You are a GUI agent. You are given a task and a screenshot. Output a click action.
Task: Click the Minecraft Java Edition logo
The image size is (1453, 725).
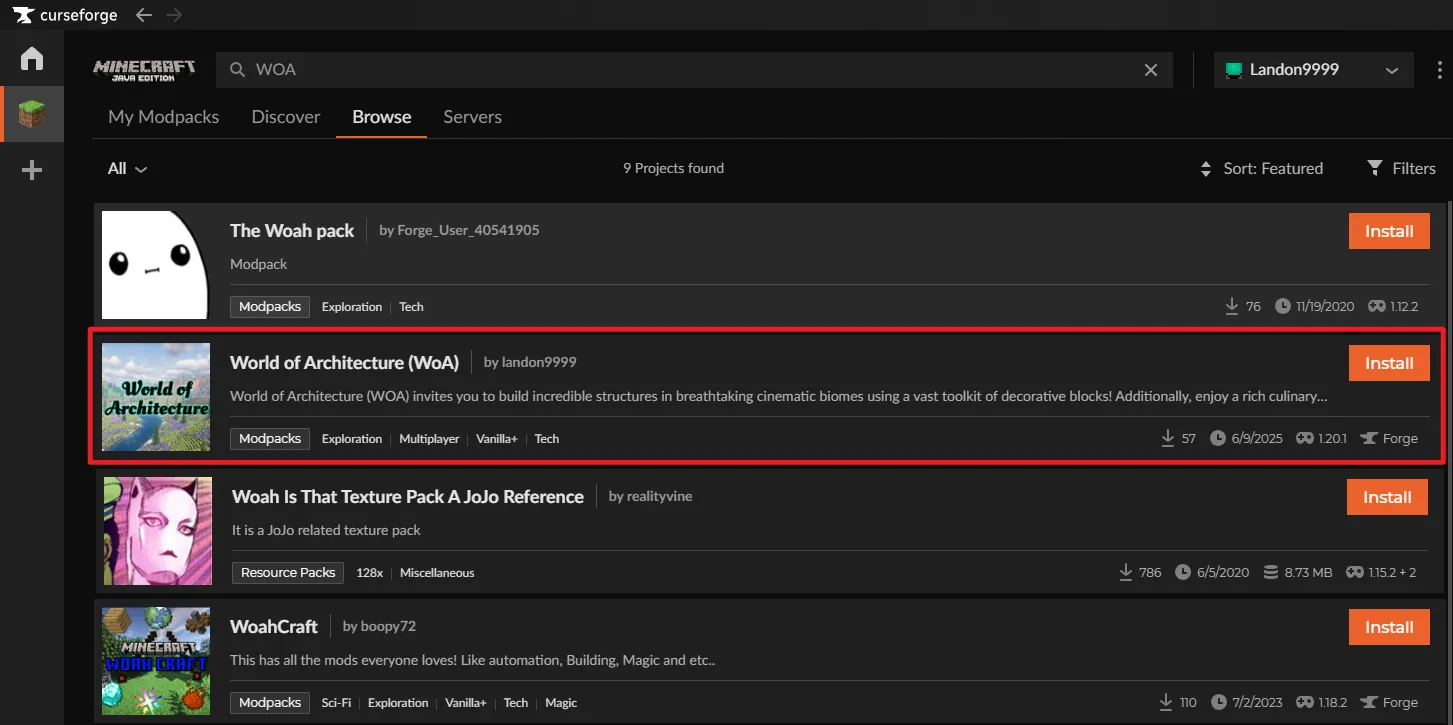tap(144, 70)
